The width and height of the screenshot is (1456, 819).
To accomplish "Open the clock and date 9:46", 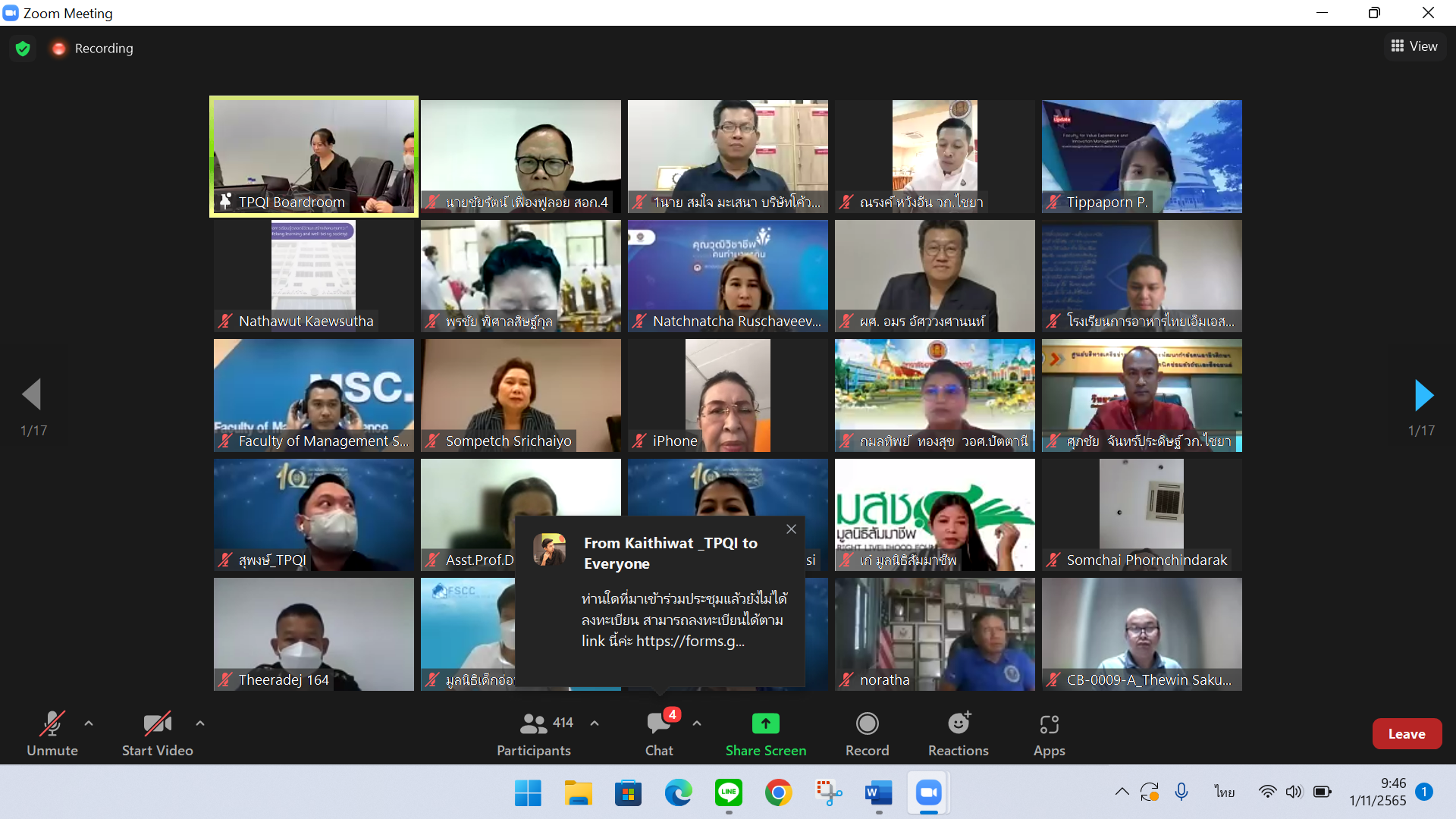I will point(1377,792).
